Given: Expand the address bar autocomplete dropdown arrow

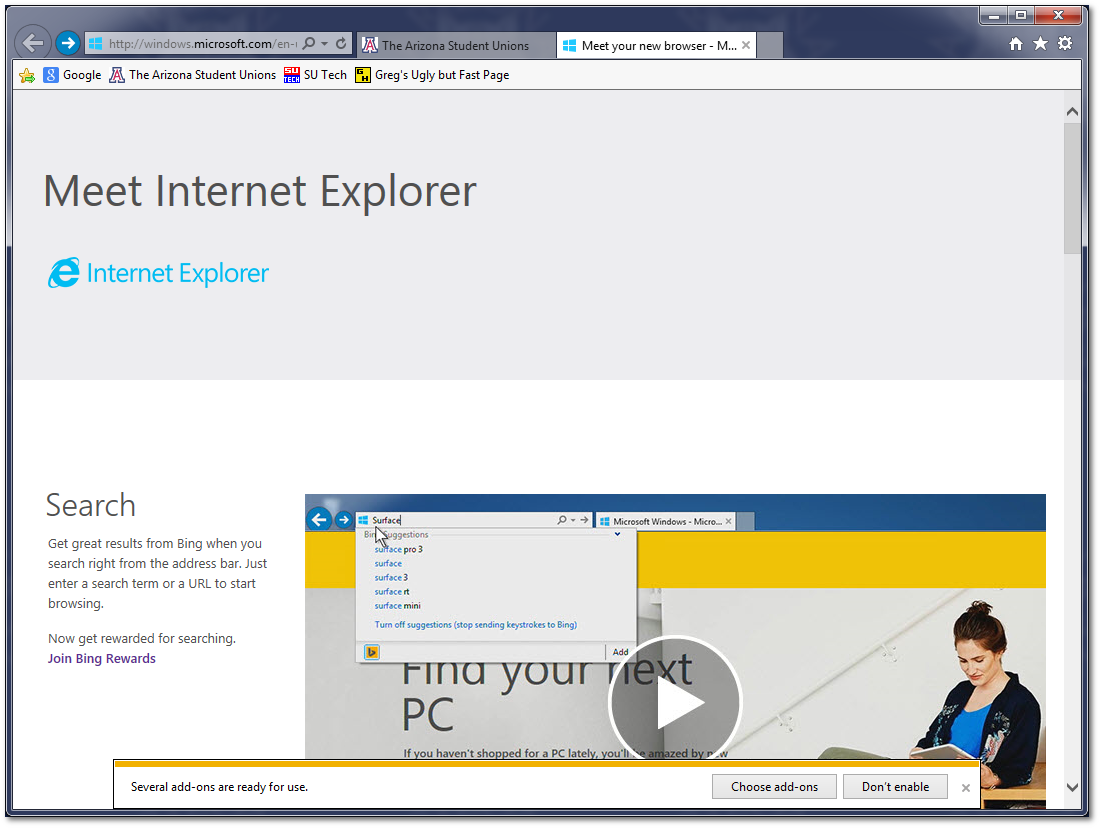Looking at the screenshot, I should tap(325, 44).
